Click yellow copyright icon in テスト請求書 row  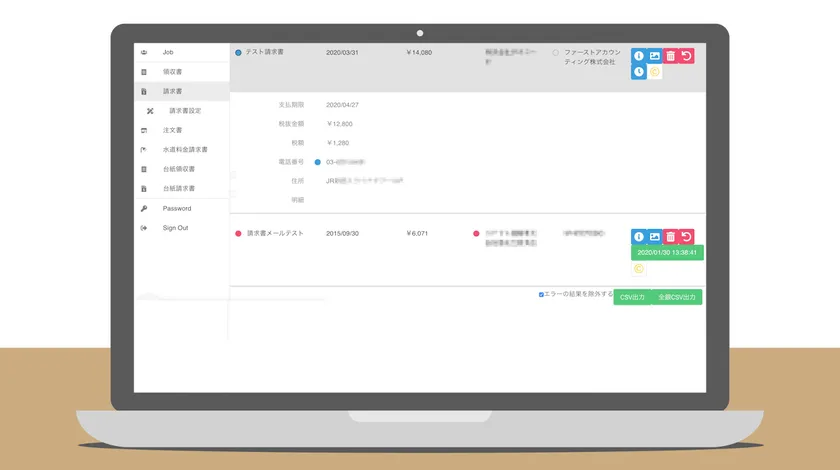pos(655,72)
